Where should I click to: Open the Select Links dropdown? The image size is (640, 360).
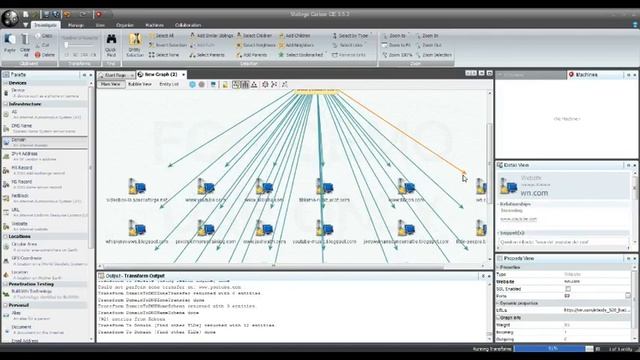(x=348, y=45)
